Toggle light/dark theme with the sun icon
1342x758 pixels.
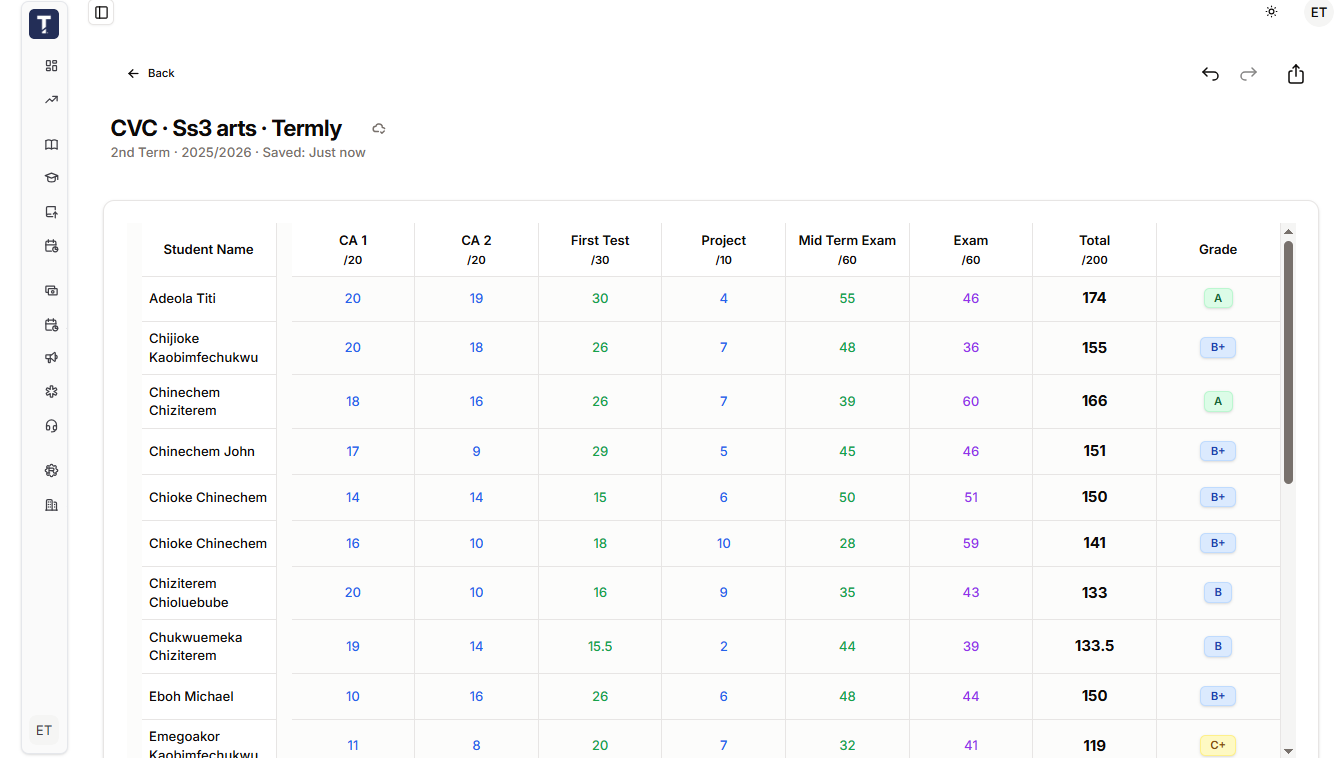(1271, 12)
